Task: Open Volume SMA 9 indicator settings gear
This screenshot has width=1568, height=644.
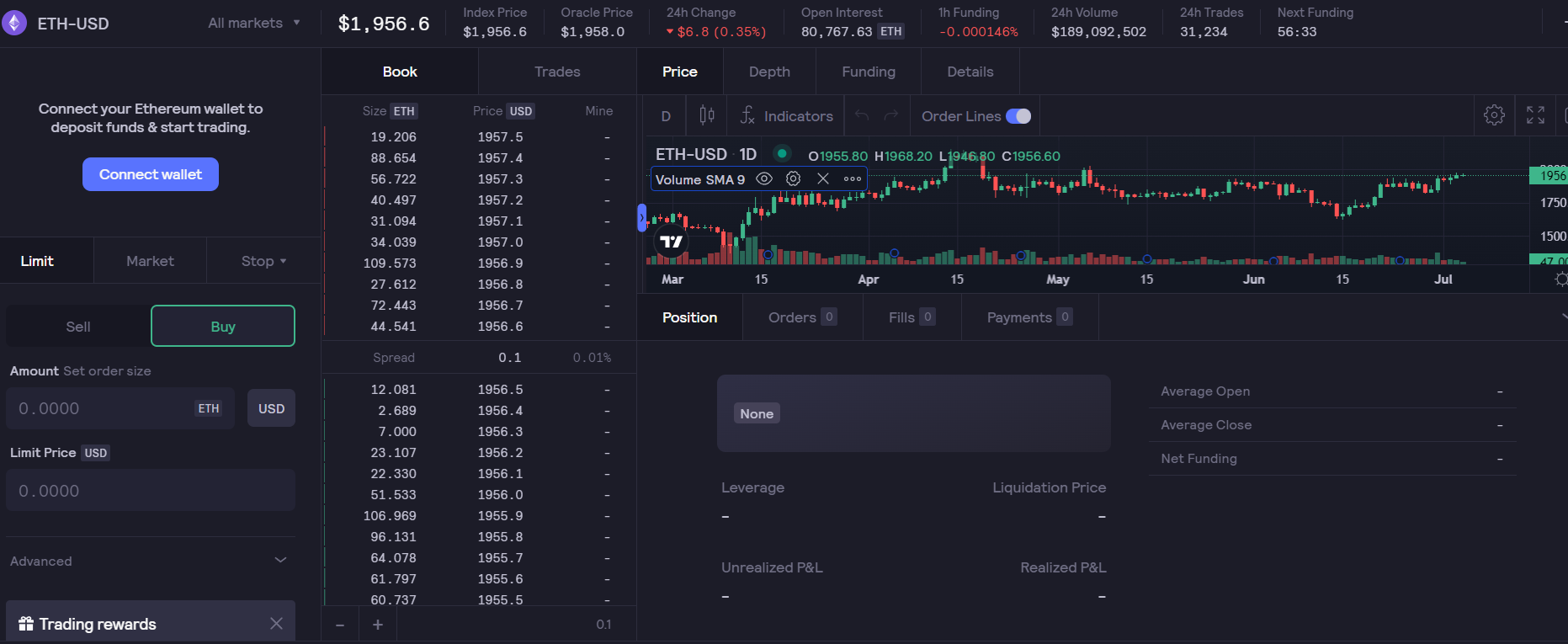Action: pyautogui.click(x=793, y=178)
